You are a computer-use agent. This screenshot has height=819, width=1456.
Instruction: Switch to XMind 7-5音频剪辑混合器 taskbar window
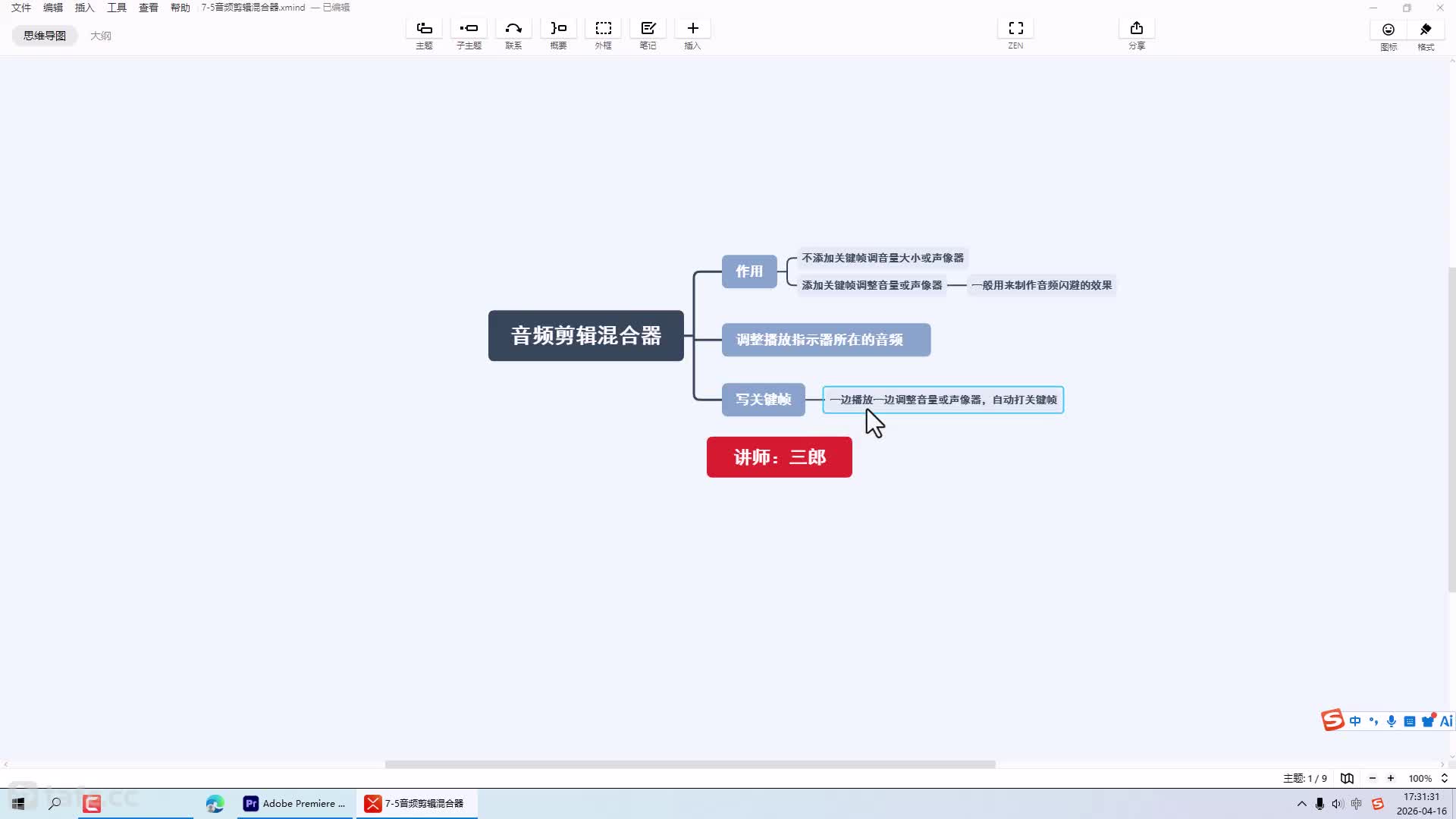tap(416, 803)
